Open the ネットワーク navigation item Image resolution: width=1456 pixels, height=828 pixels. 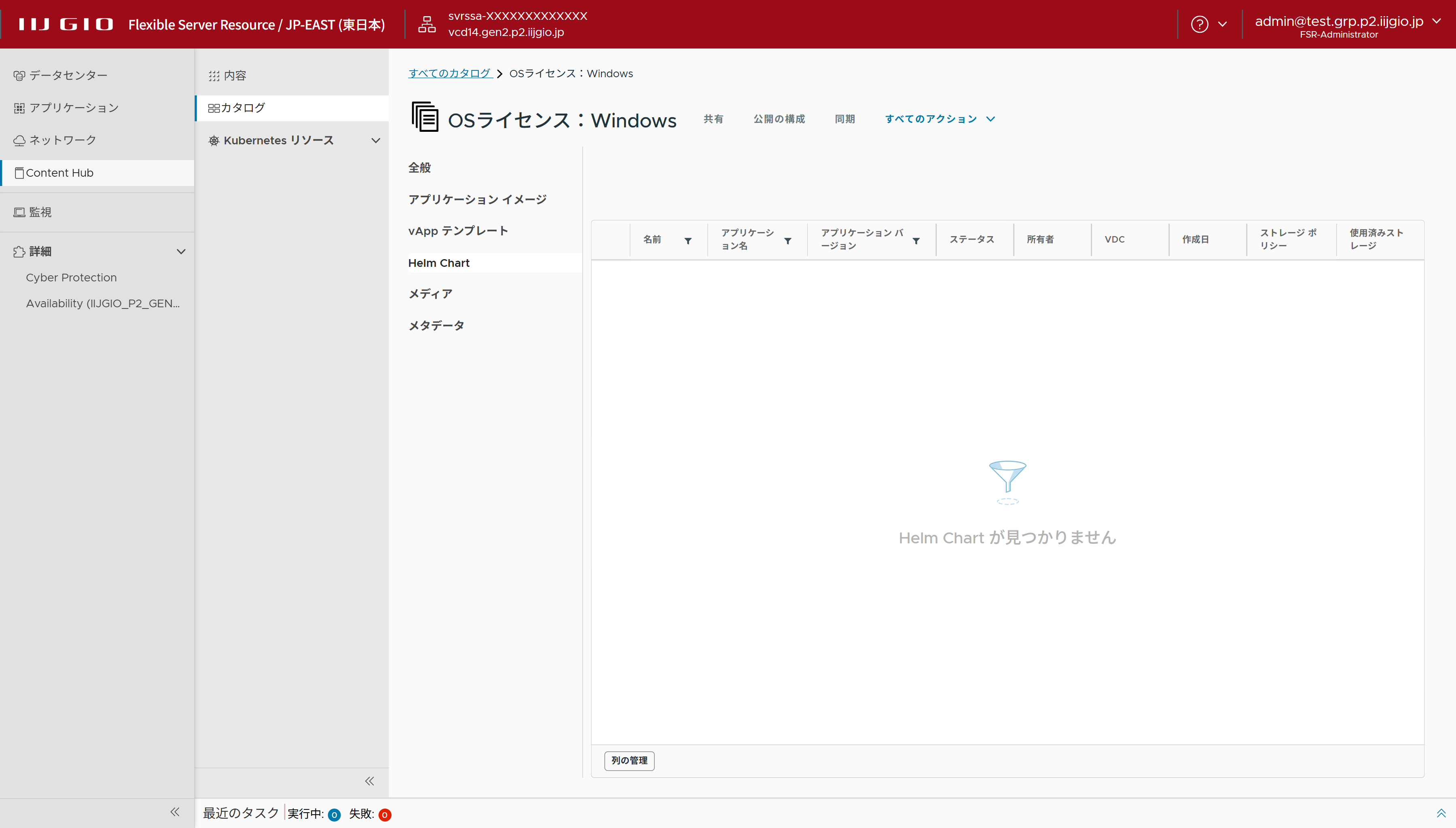pos(63,140)
